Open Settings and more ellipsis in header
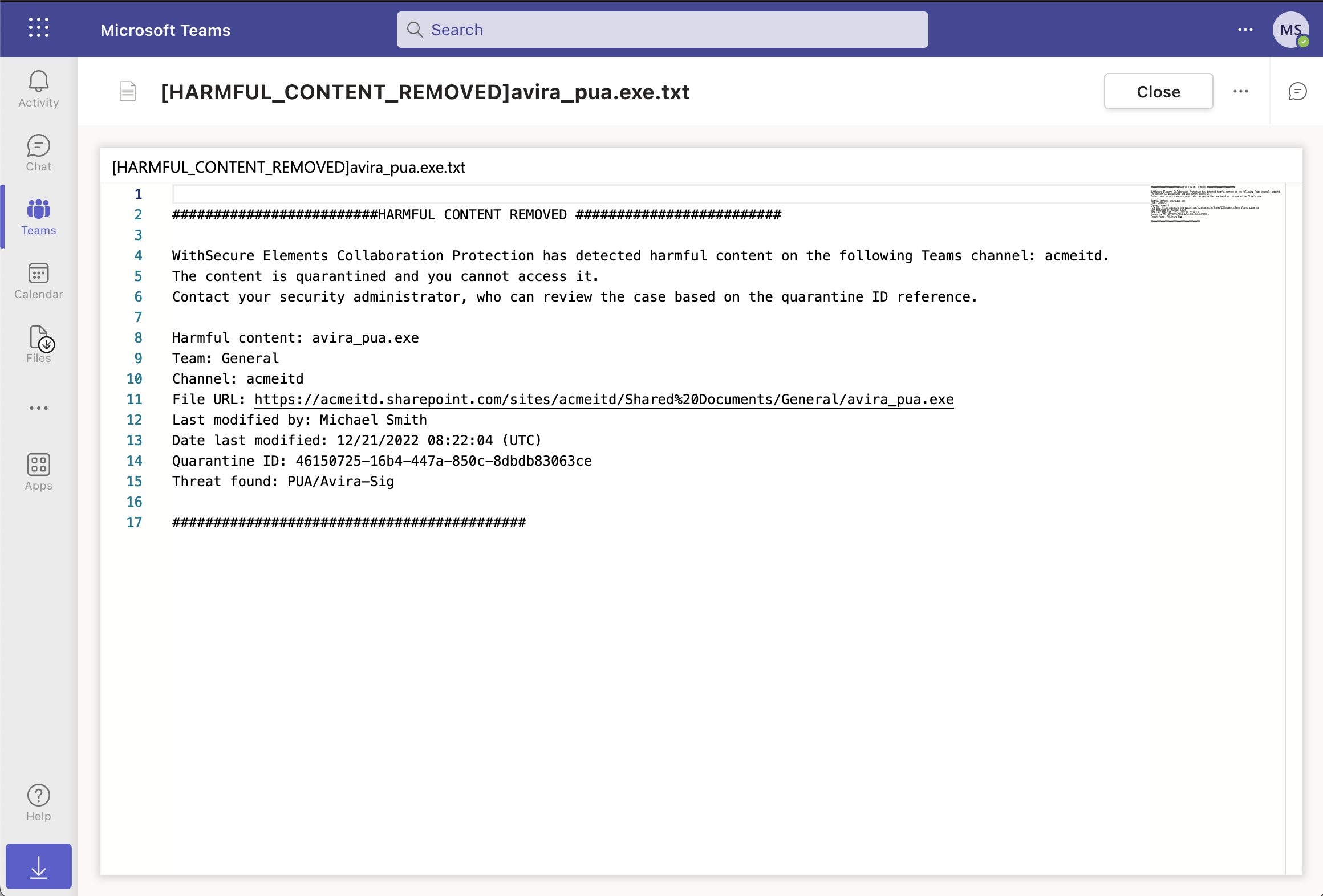The height and width of the screenshot is (896, 1323). (x=1245, y=30)
